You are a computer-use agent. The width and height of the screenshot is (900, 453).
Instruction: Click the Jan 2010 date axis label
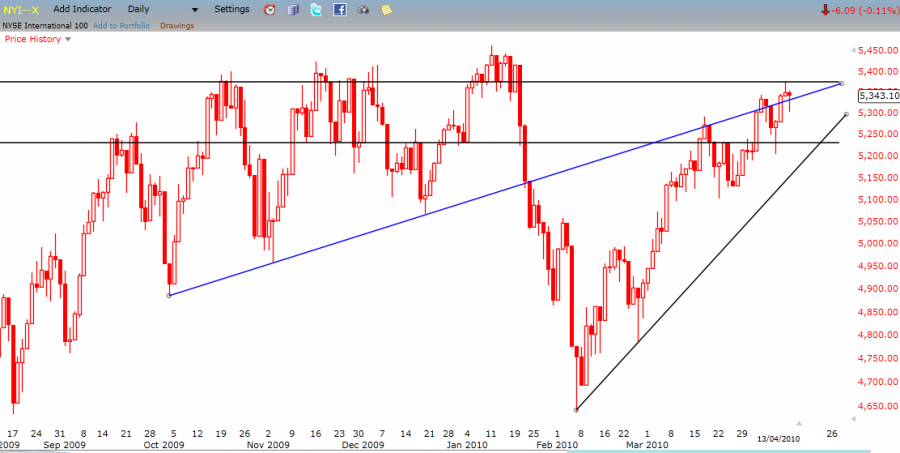point(467,445)
